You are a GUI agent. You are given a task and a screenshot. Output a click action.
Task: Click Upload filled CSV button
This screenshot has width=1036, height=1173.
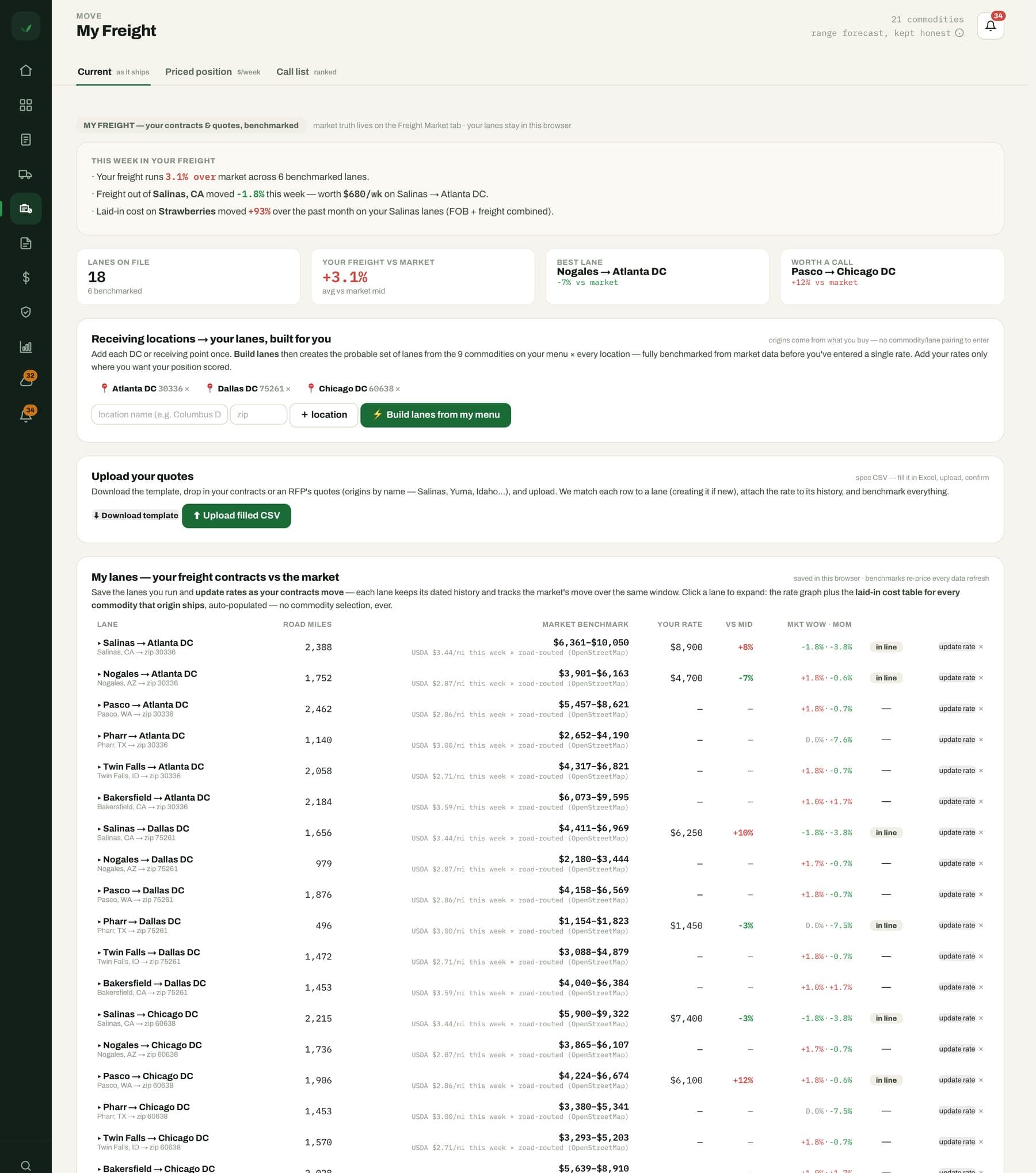pyautogui.click(x=237, y=516)
